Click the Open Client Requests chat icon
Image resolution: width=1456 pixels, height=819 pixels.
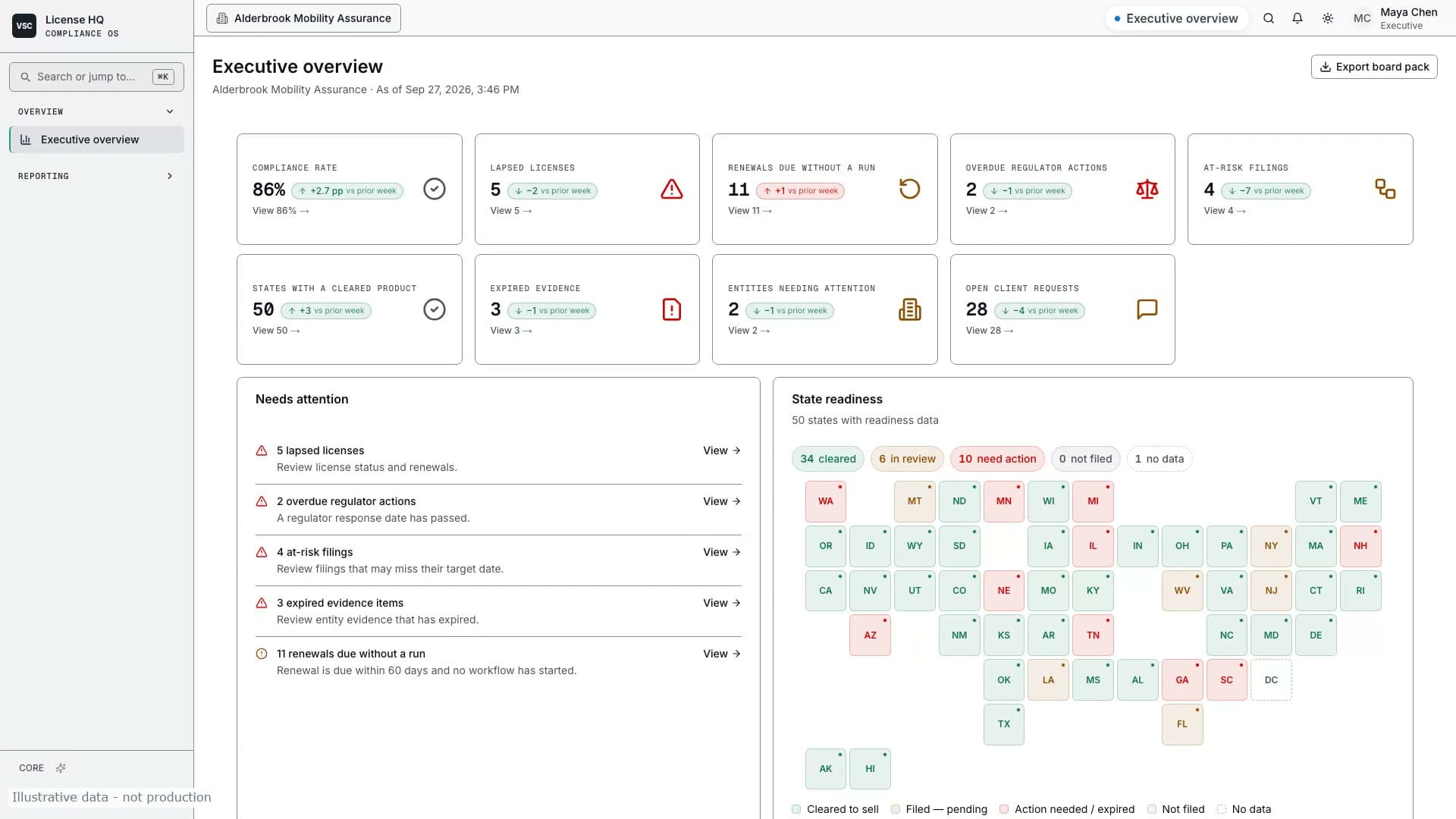[x=1147, y=309]
